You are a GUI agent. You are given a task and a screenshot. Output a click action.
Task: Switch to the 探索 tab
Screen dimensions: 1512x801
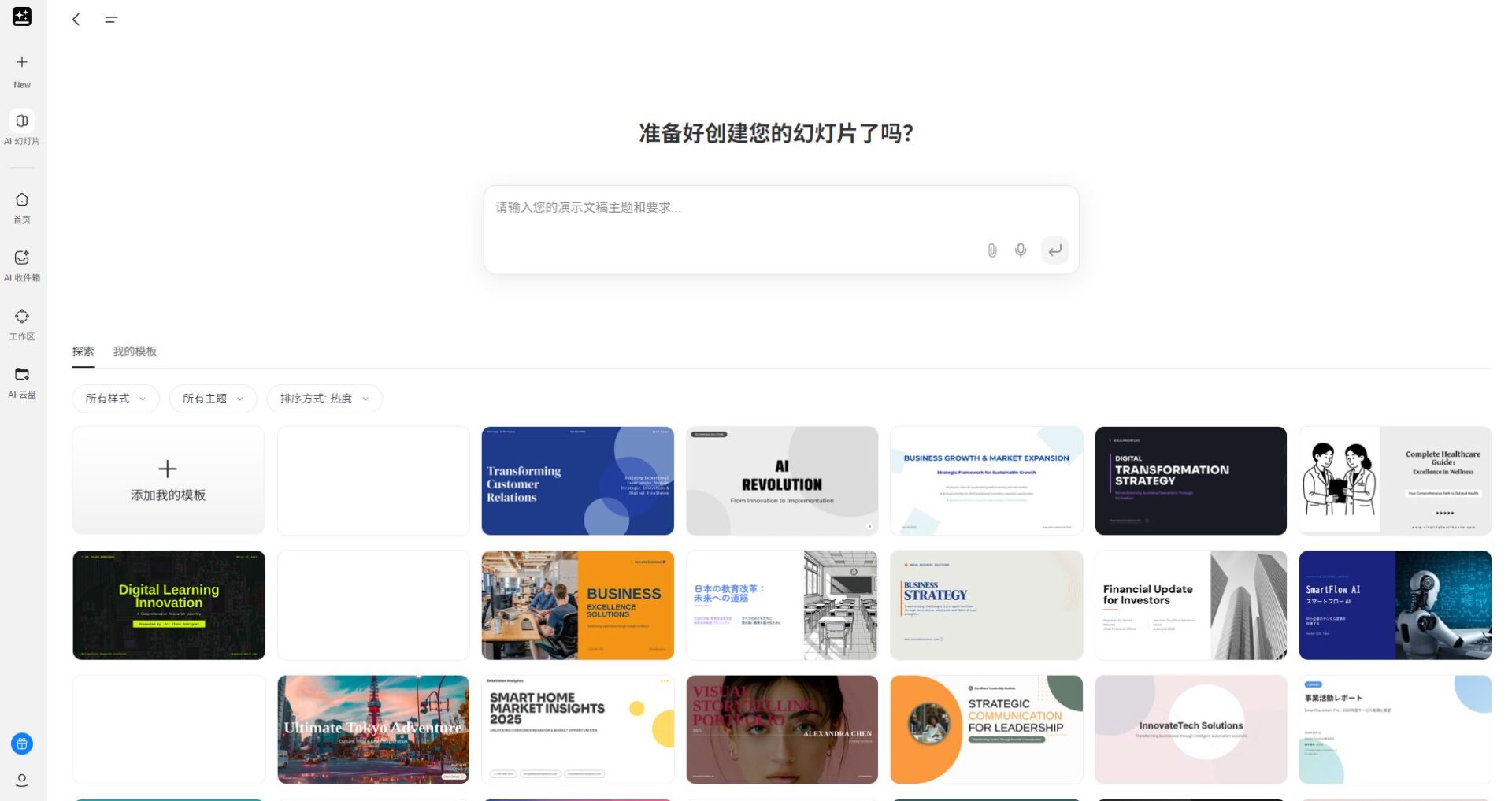point(83,351)
